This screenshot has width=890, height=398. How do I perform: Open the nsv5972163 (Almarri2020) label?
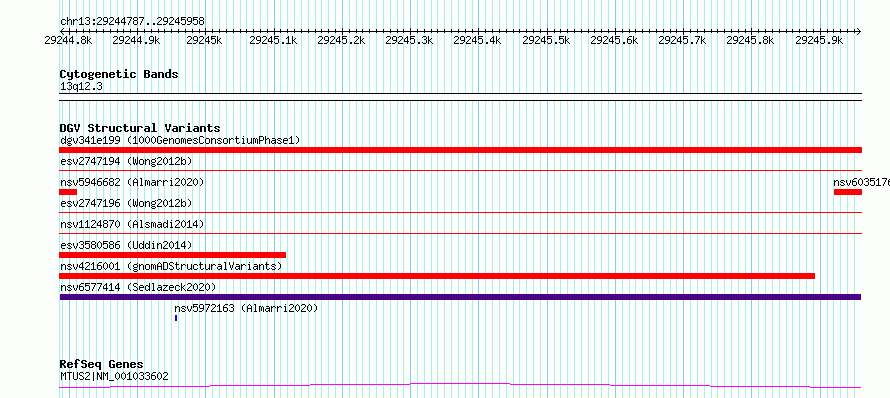pos(246,308)
